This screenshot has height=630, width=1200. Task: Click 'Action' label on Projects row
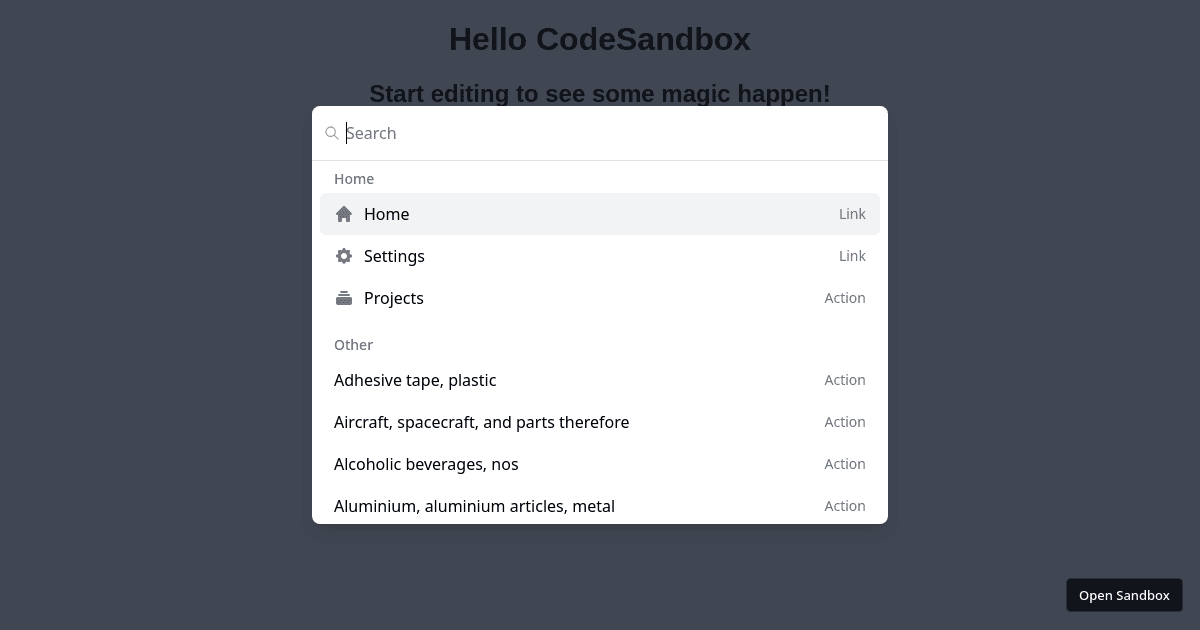point(845,298)
